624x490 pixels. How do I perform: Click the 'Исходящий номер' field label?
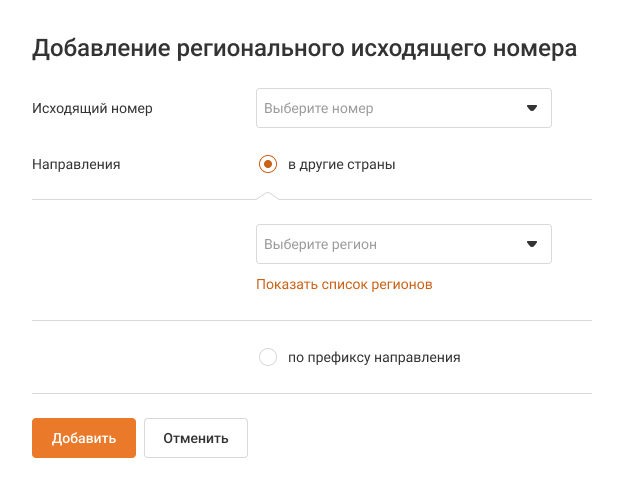tap(93, 108)
